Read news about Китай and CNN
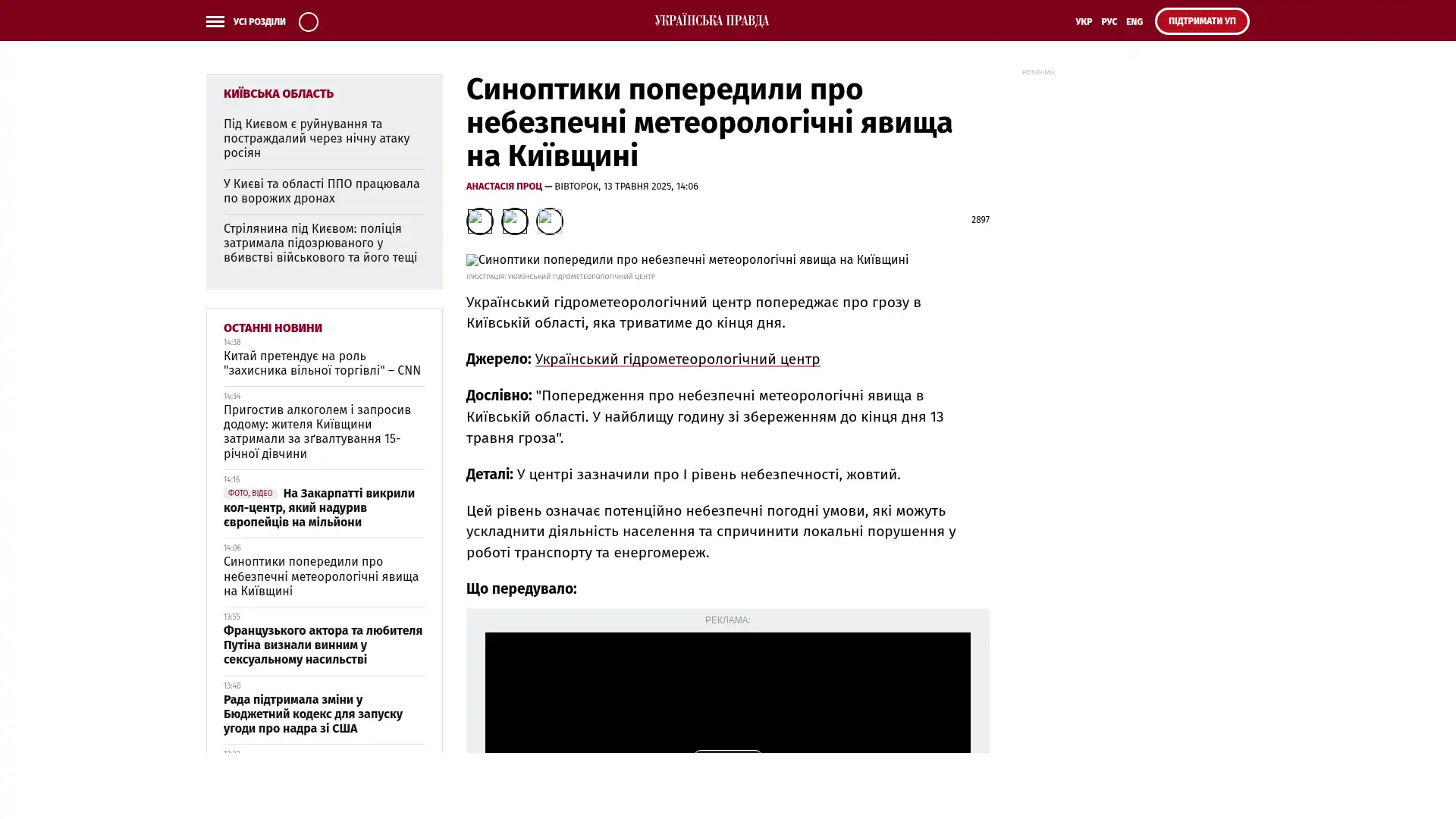The height and width of the screenshot is (819, 1456). tap(322, 363)
